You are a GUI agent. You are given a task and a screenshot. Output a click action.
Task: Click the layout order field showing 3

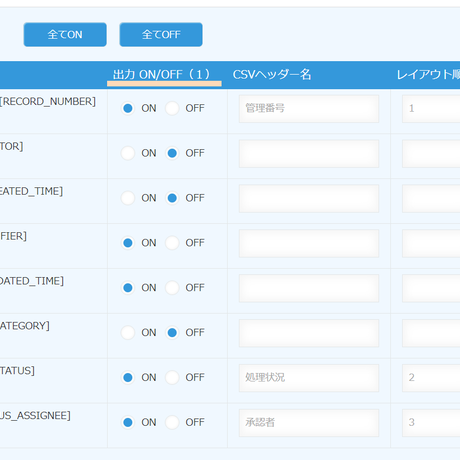[x=431, y=423]
